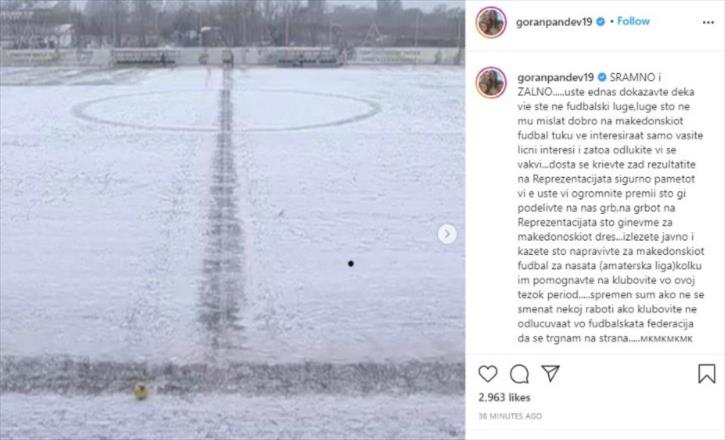Open comments with the speech bubble icon
The height and width of the screenshot is (440, 725).
pos(519,373)
